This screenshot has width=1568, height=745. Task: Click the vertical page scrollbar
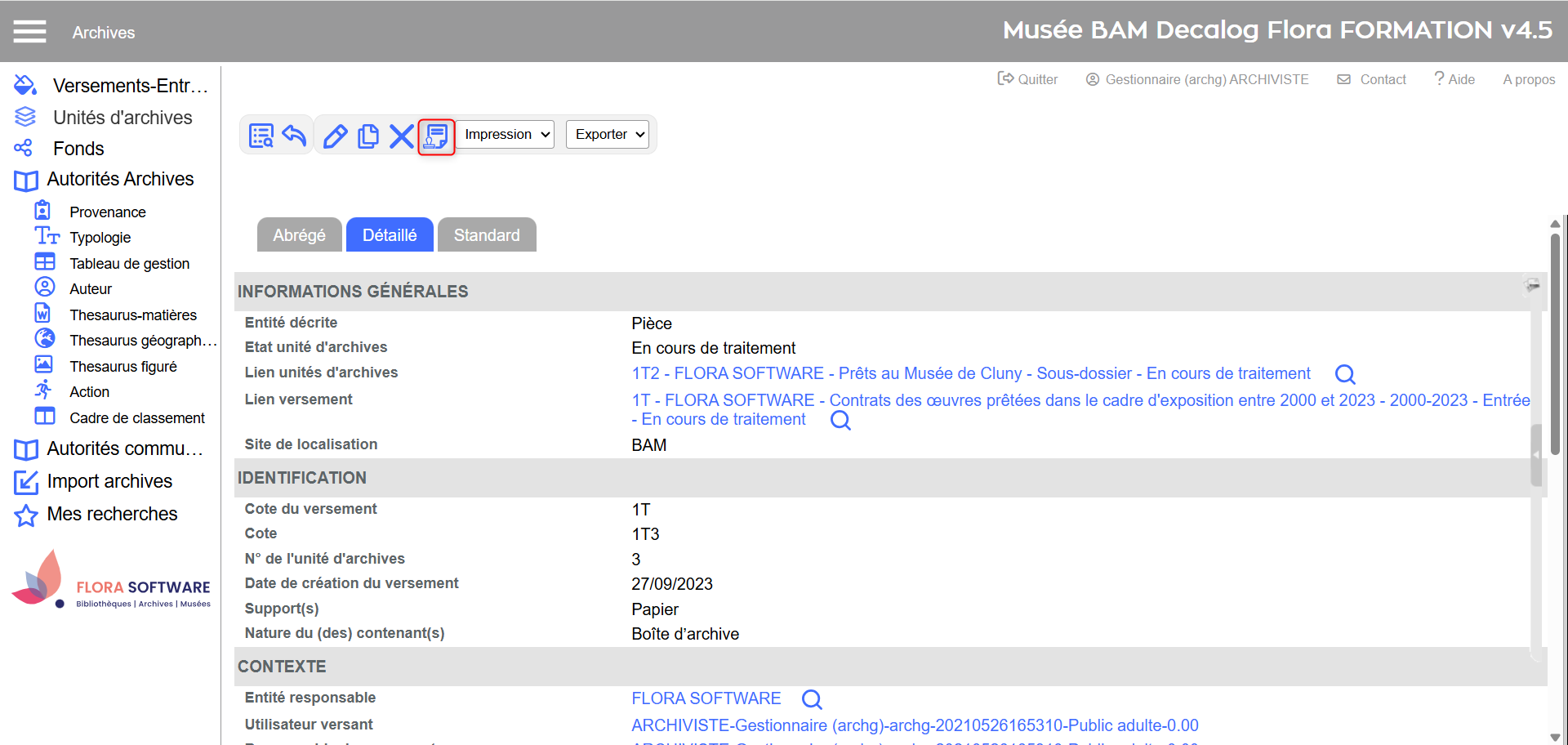tap(1554, 343)
